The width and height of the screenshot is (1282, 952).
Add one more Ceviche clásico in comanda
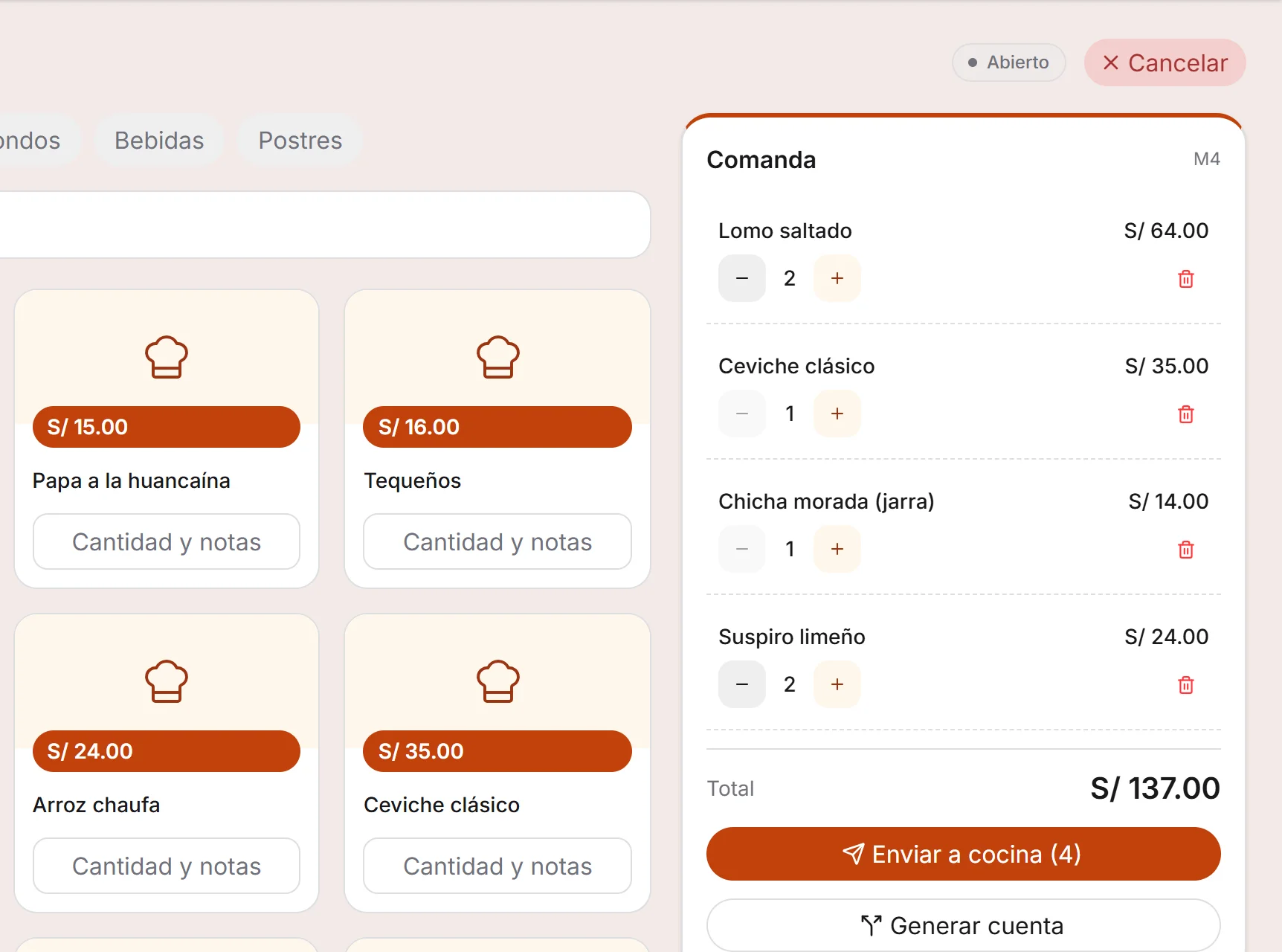[x=837, y=414]
